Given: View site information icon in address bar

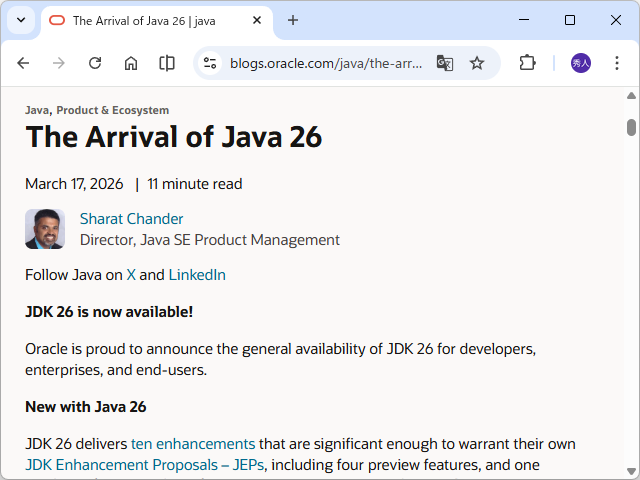Looking at the screenshot, I should click(x=210, y=63).
